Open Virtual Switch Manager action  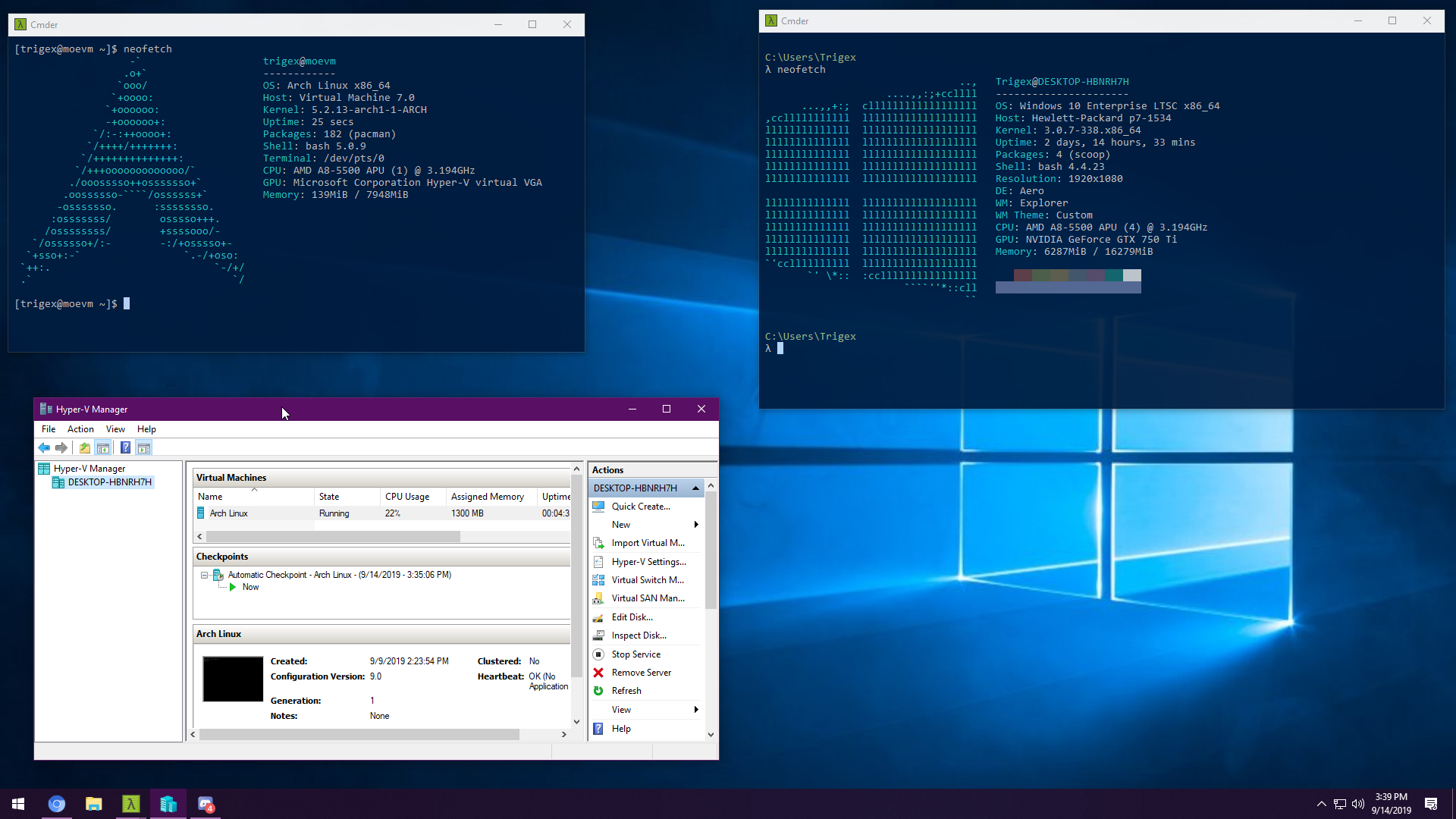click(647, 580)
